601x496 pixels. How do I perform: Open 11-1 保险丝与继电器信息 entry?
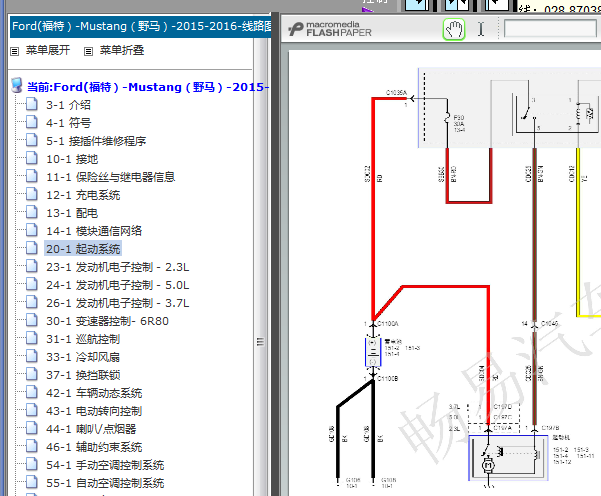[110, 177]
